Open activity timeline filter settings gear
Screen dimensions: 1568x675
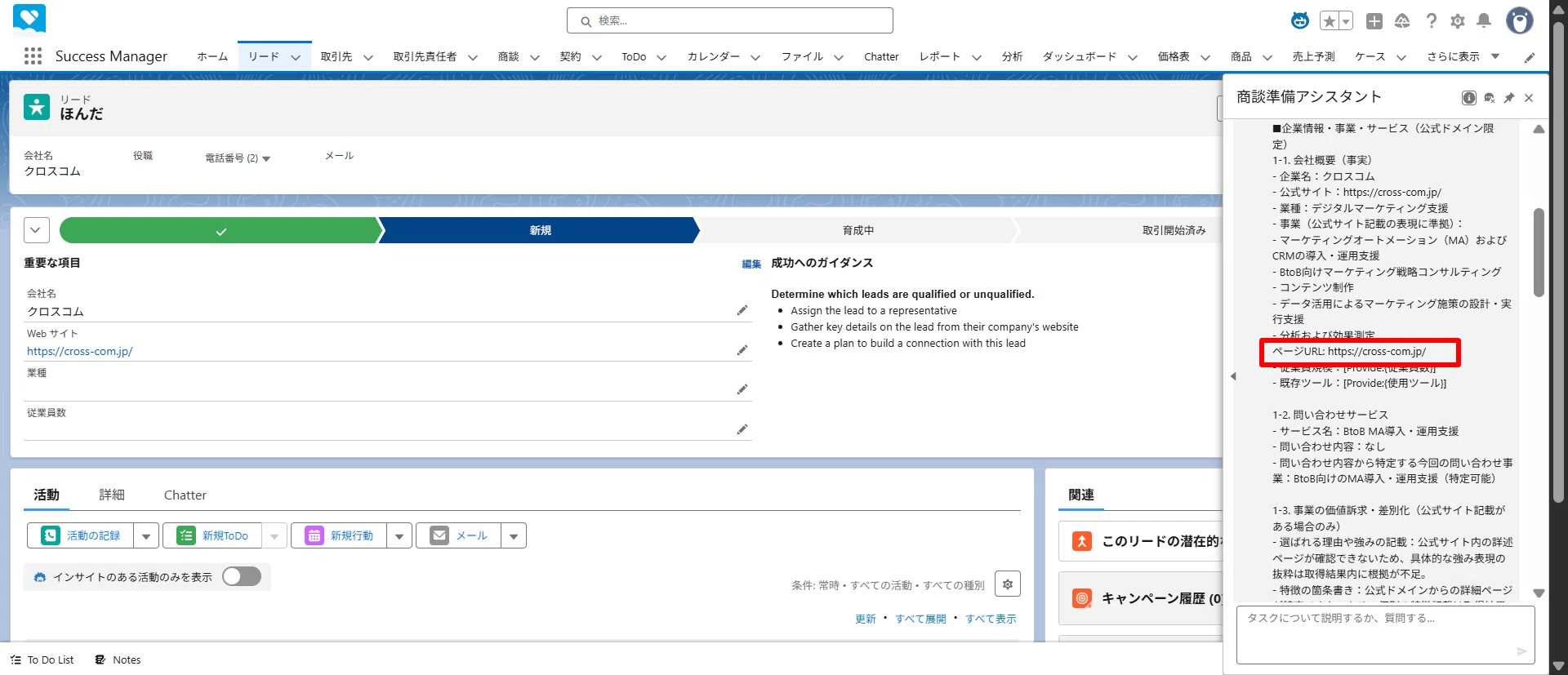1008,584
